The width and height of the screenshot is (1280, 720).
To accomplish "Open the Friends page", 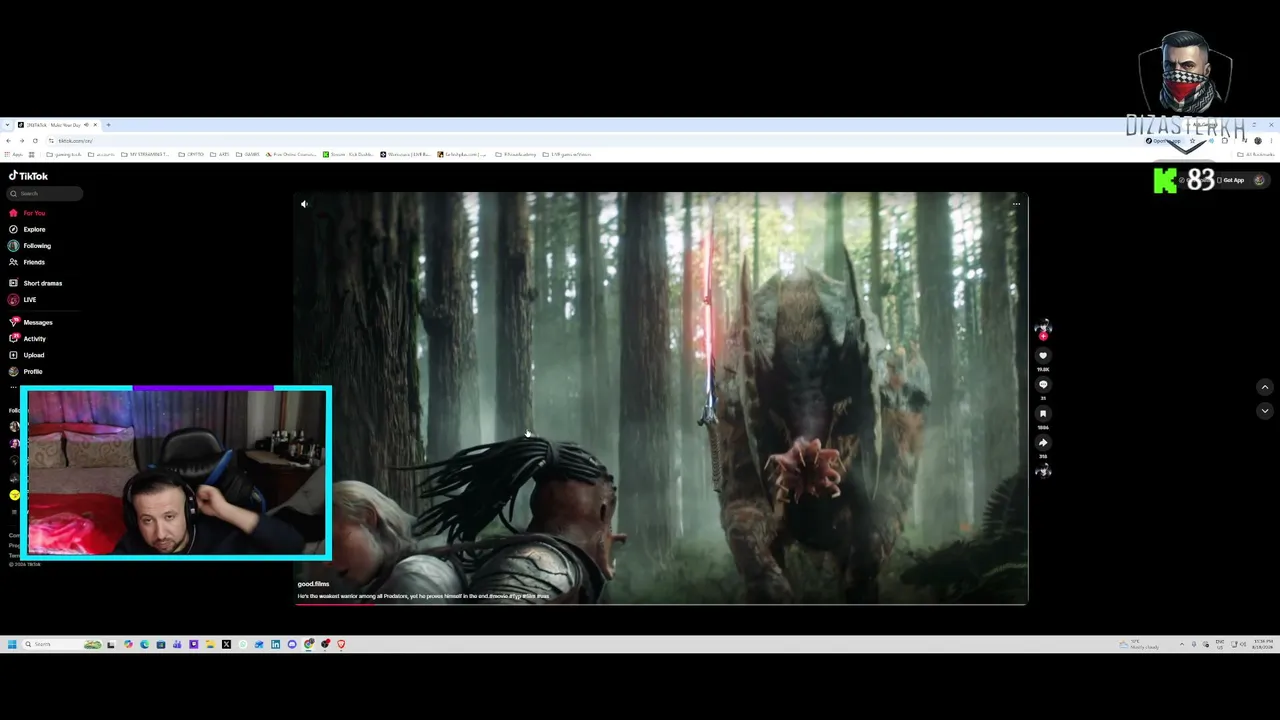I will [x=27, y=262].
